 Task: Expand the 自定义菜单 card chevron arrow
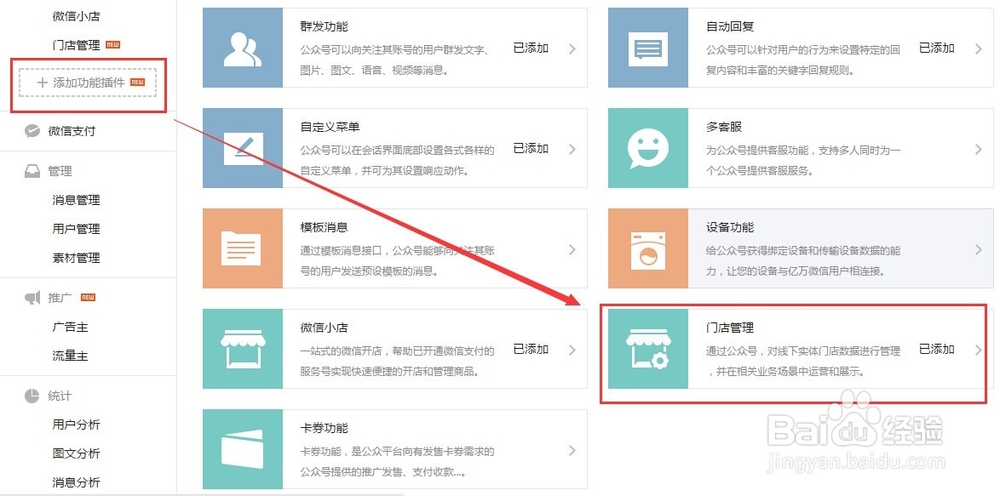(572, 149)
